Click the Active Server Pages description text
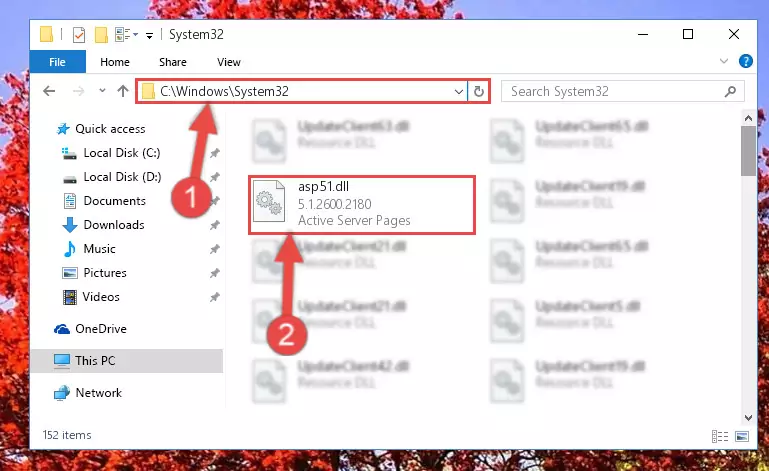This screenshot has height=471, width=769. coord(354,220)
